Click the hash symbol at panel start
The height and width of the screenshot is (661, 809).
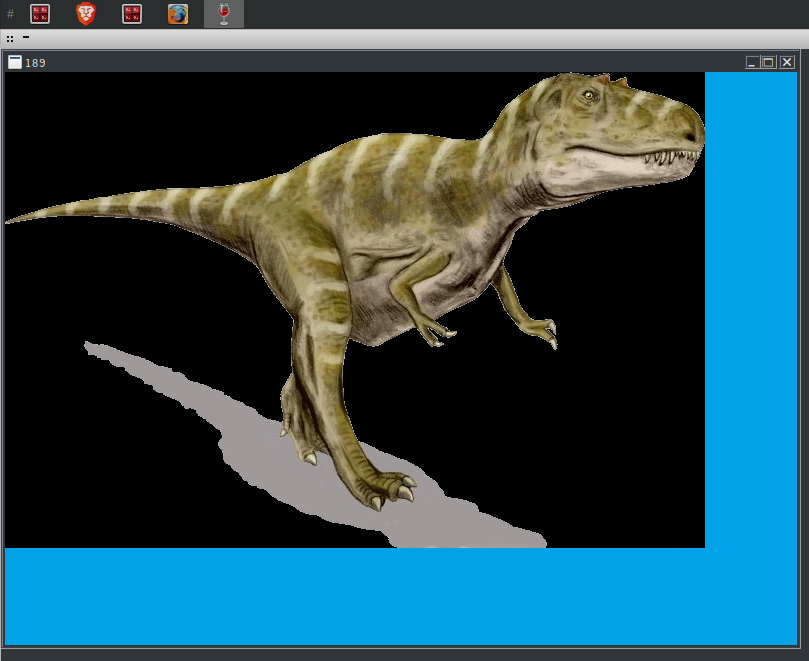(10, 14)
